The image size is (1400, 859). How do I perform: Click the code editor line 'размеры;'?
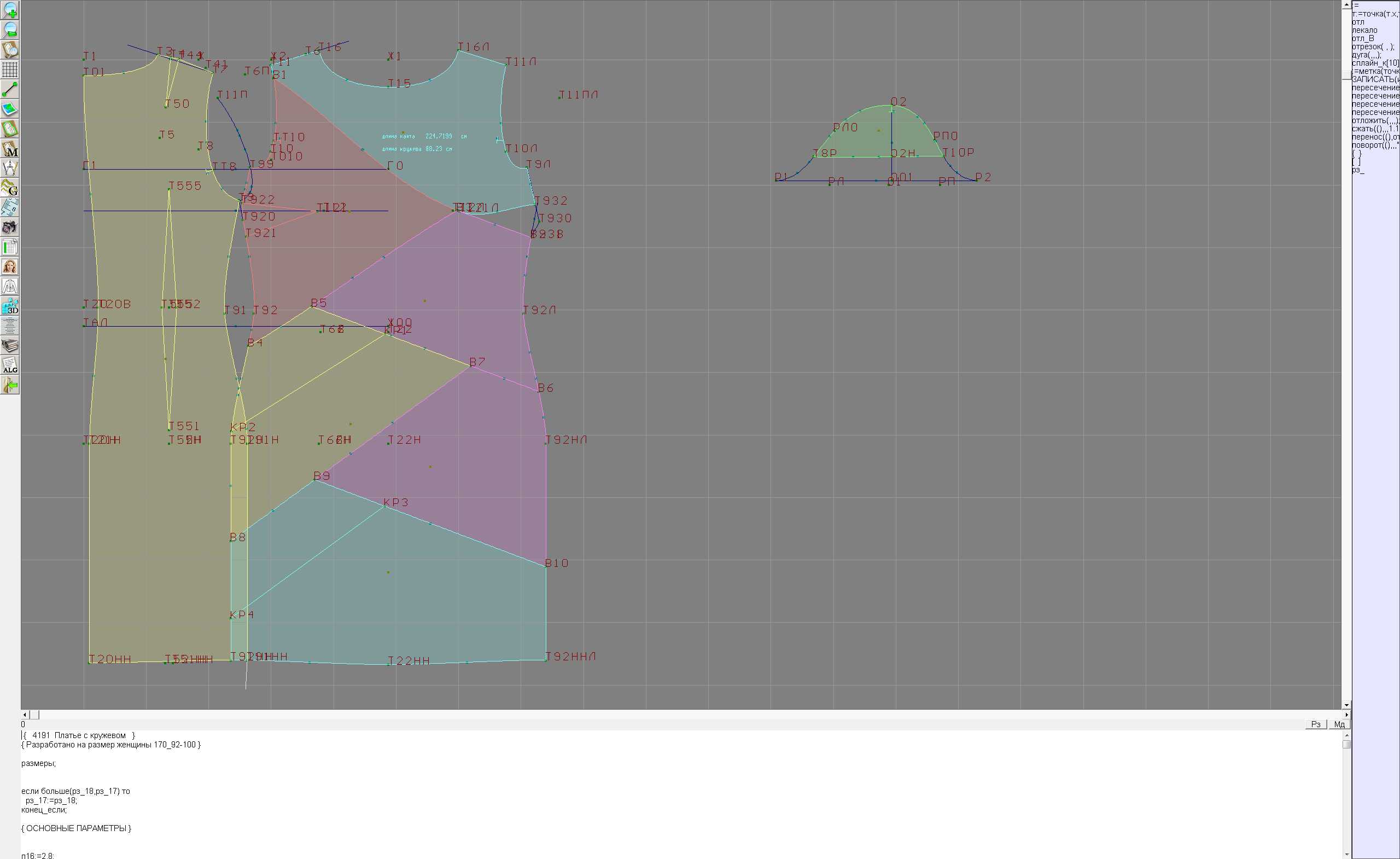click(39, 763)
